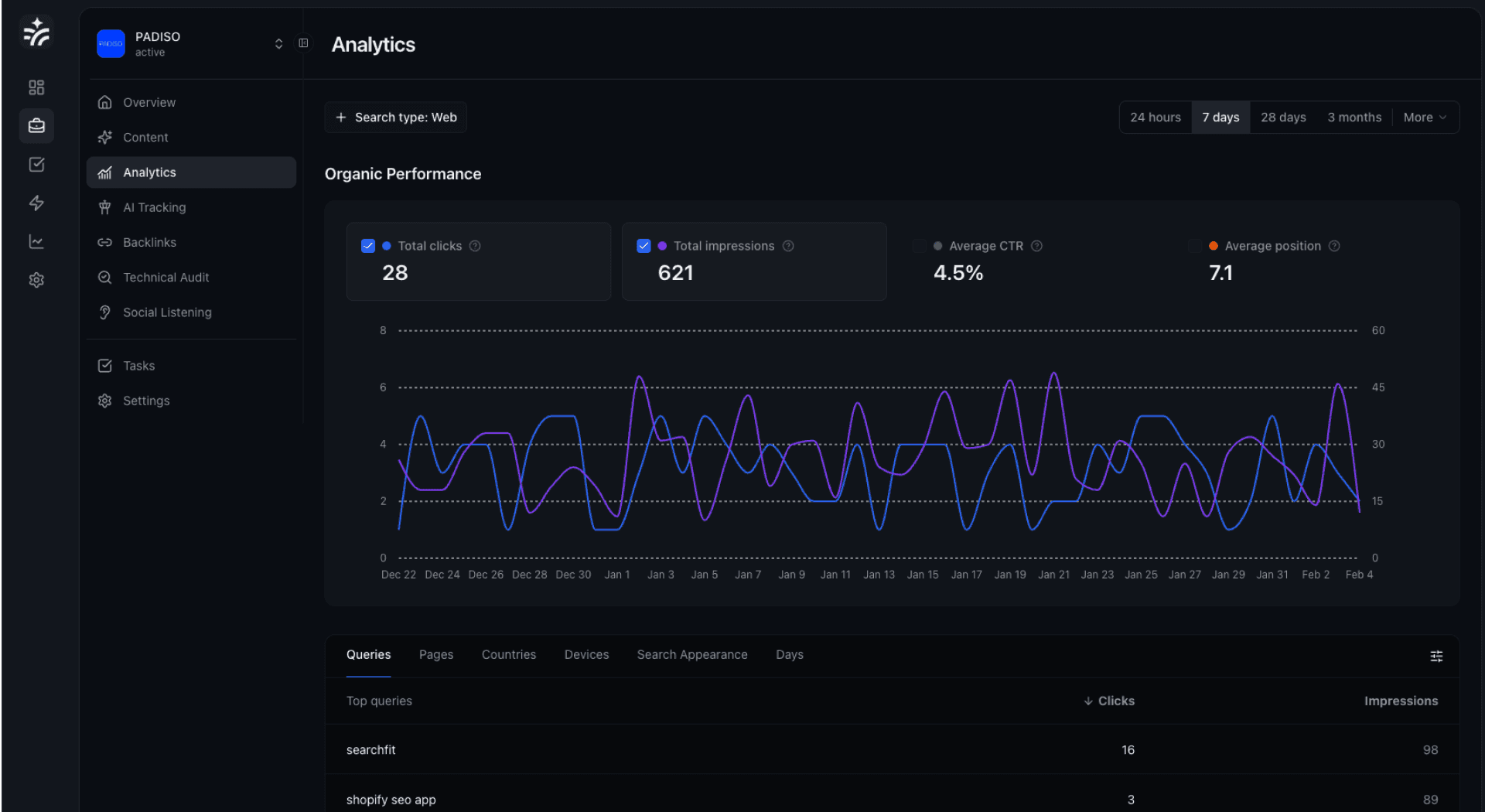
Task: Click the Backlinks link icon
Action: point(105,242)
